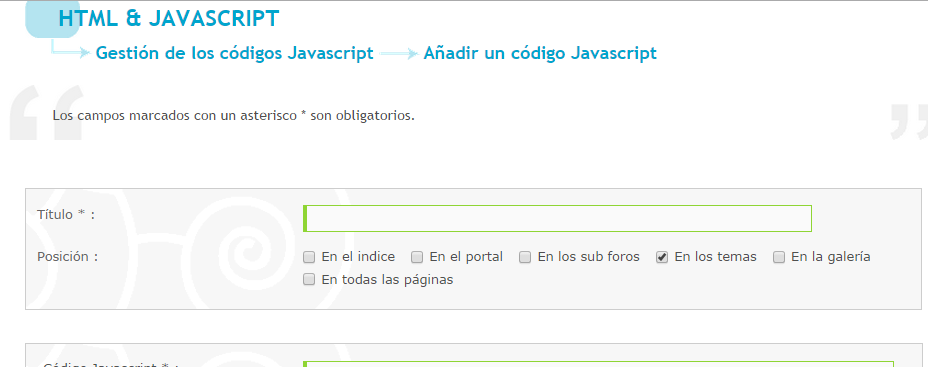The image size is (928, 367).
Task: Click the blue square icon beside HTML & JAVASCRIPT
Action: tap(52, 20)
